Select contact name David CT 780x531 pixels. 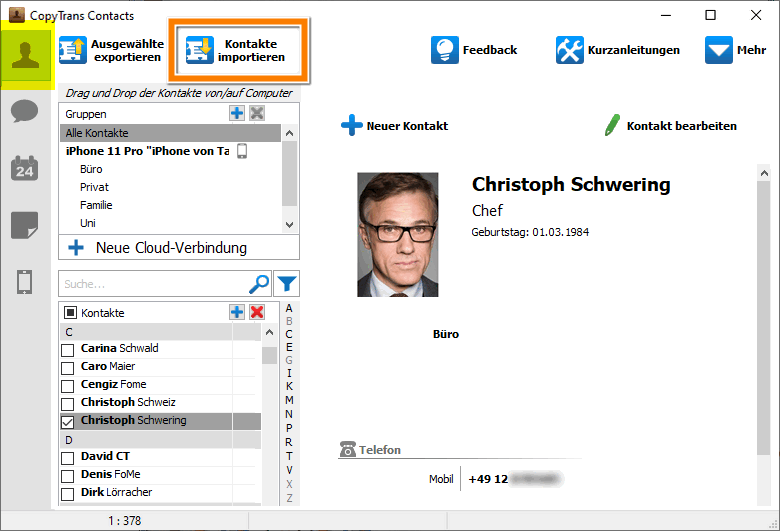(x=105, y=456)
